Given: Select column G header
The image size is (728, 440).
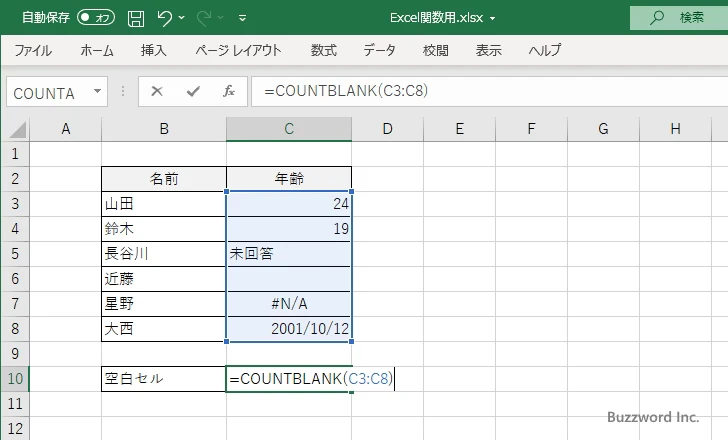Looking at the screenshot, I should 603,129.
